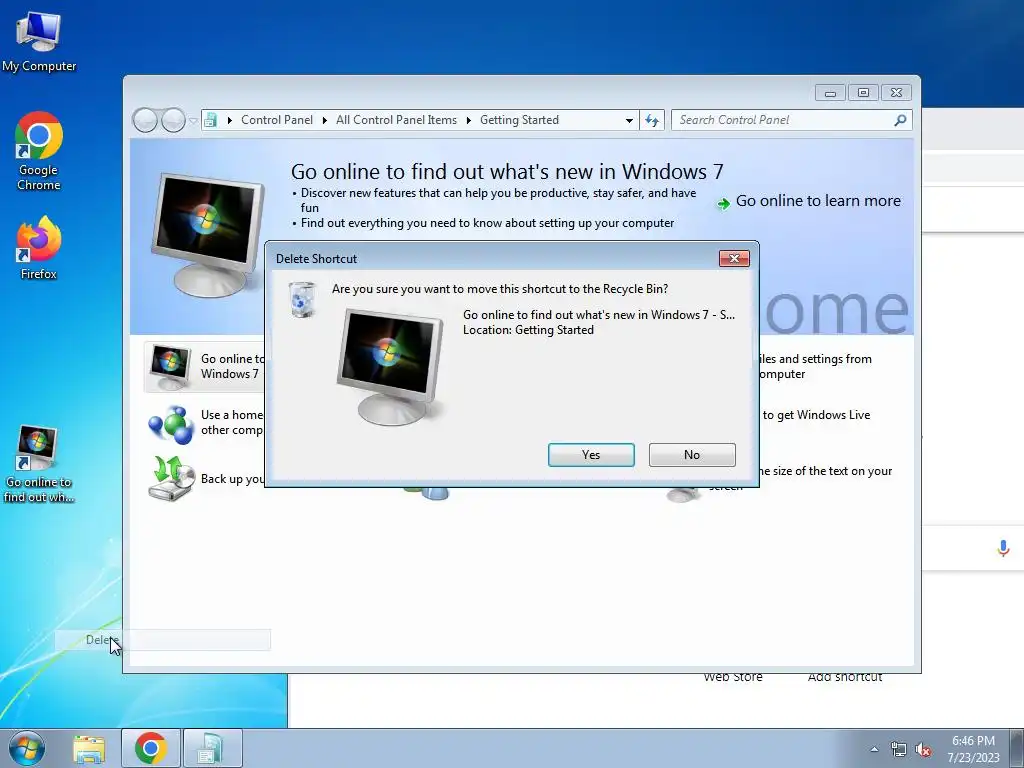Click 'Back up you' item text
Screen dimensions: 1024x768
coord(232,479)
